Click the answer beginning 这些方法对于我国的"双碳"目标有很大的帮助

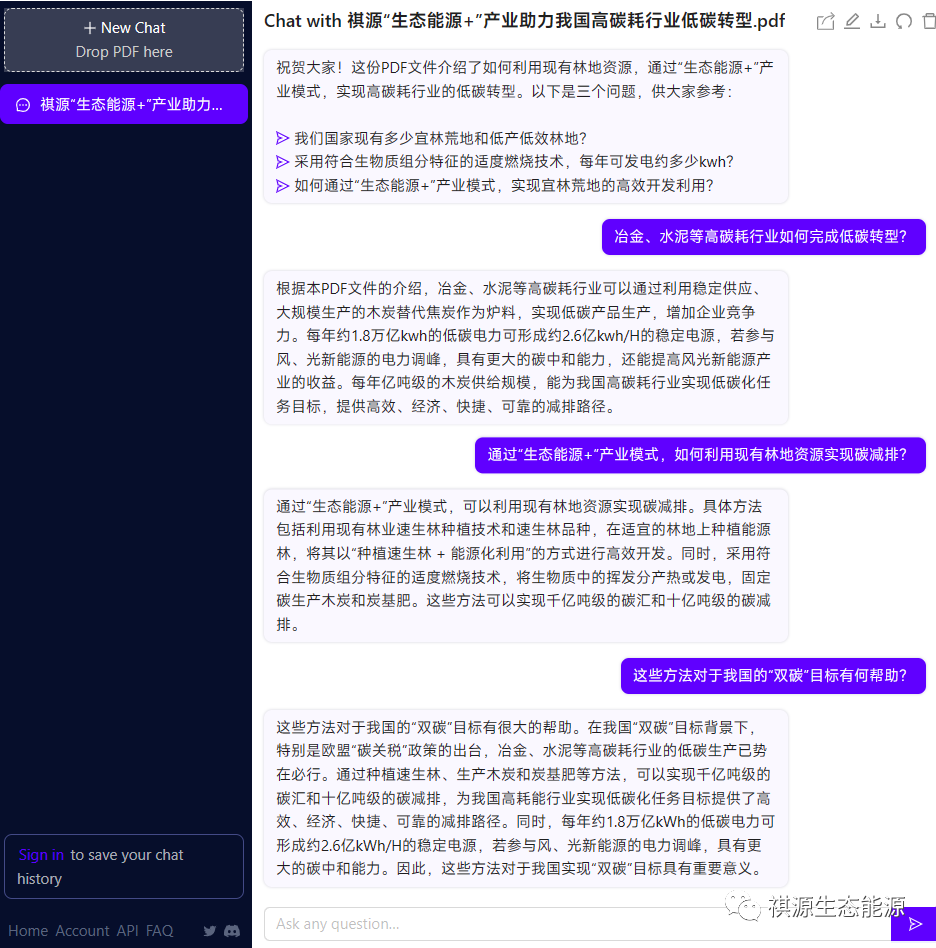(x=525, y=798)
